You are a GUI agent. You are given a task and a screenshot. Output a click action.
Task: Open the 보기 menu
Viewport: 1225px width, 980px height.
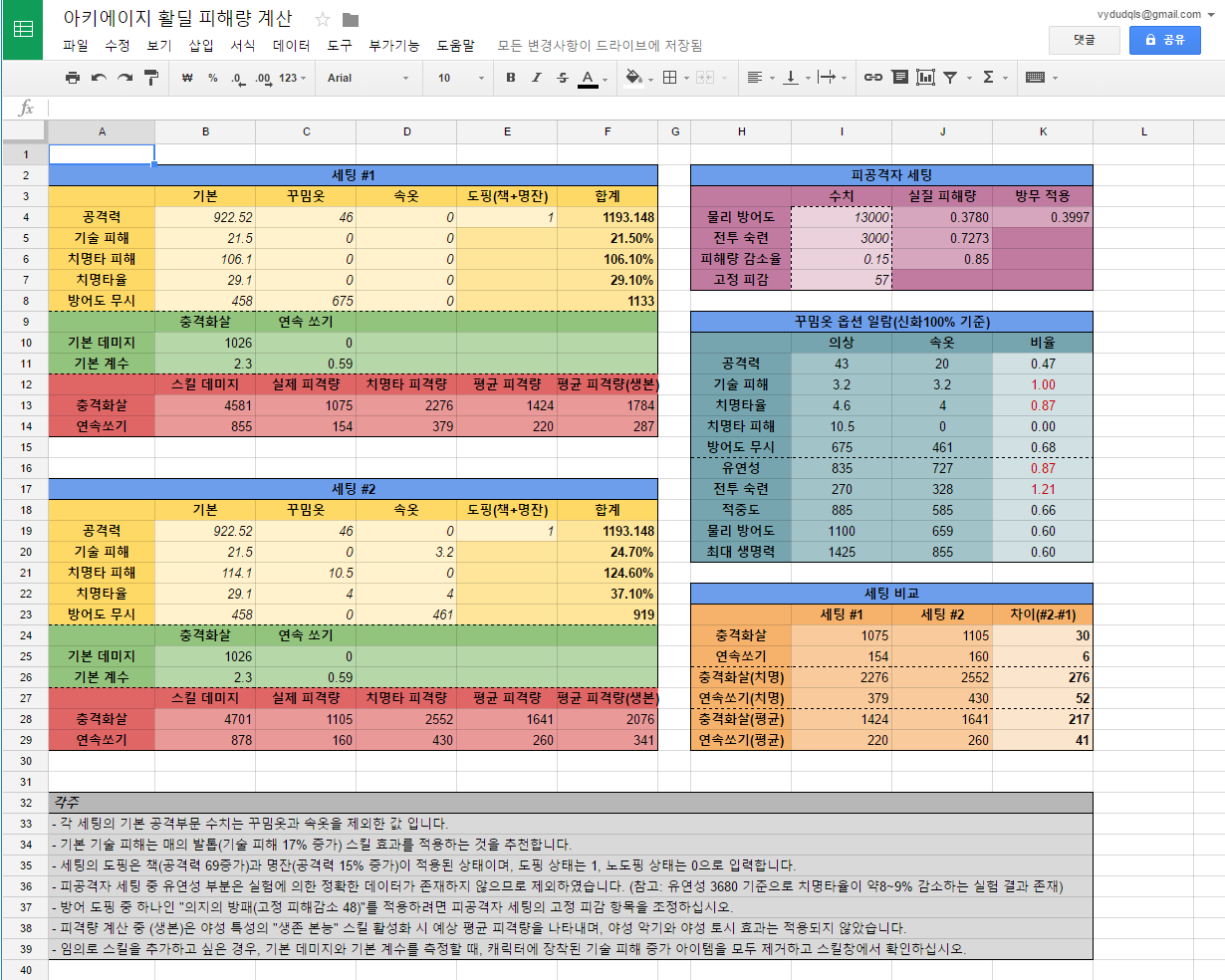point(158,46)
